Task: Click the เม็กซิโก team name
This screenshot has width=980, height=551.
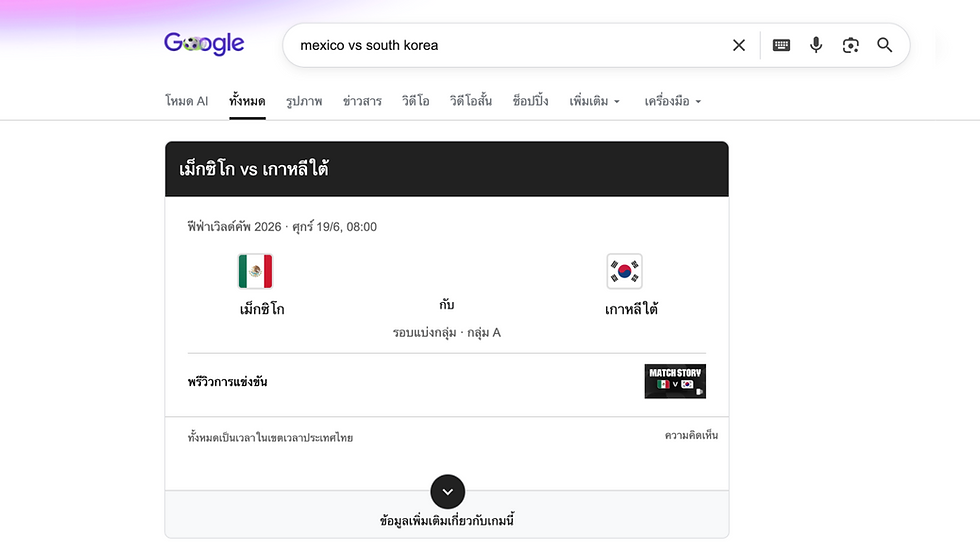Action: [262, 309]
